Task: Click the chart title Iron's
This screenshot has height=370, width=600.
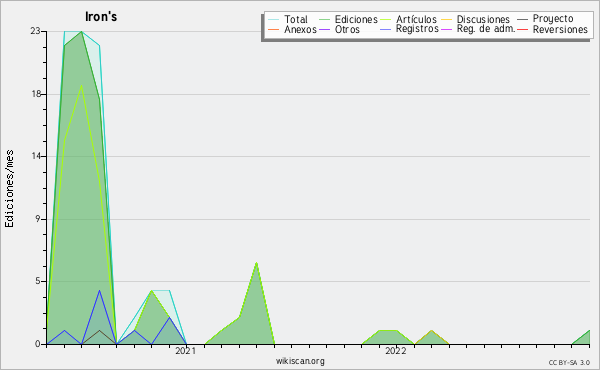Action: [x=101, y=16]
